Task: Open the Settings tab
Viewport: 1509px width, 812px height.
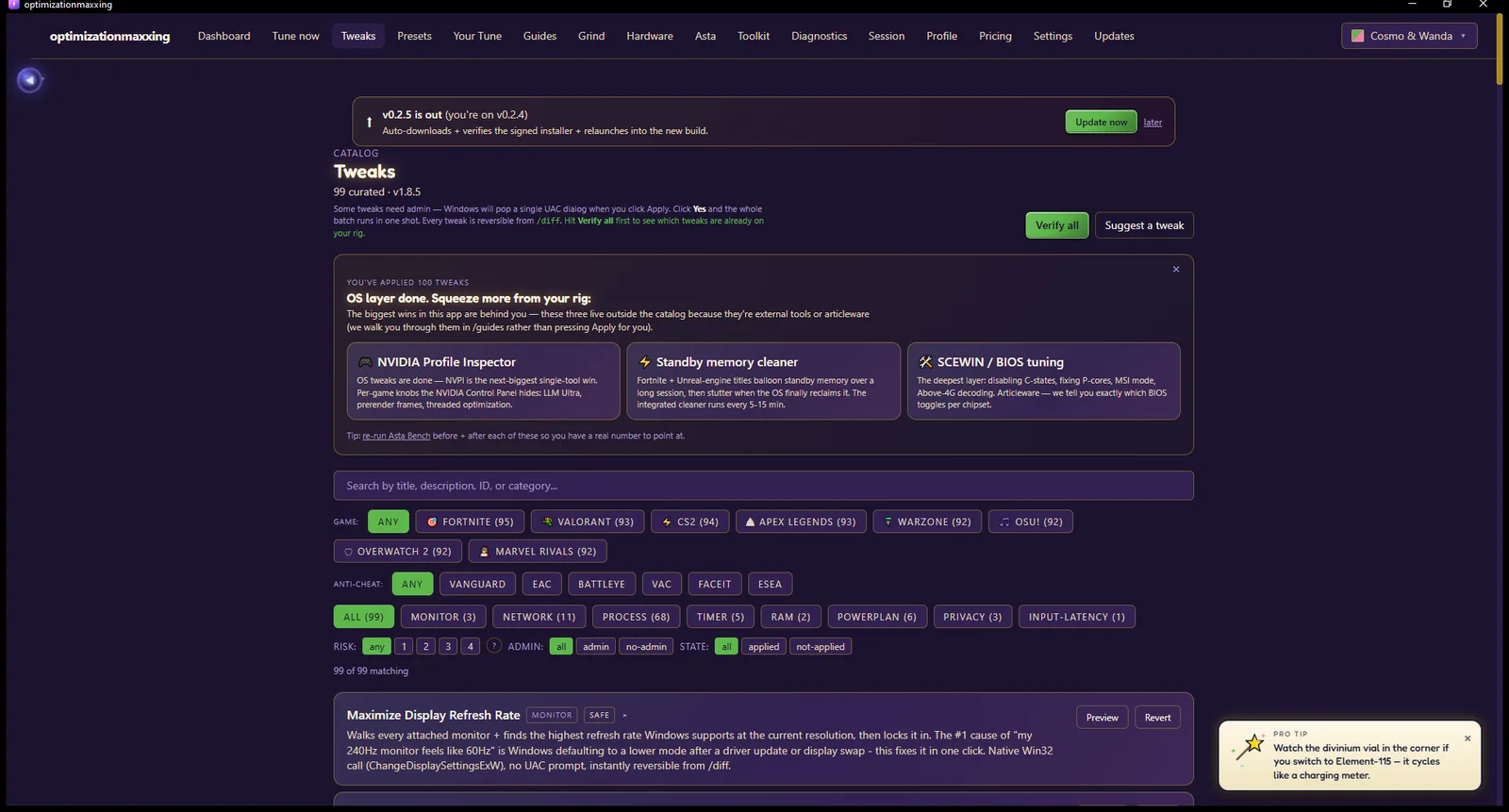Action: [x=1053, y=36]
